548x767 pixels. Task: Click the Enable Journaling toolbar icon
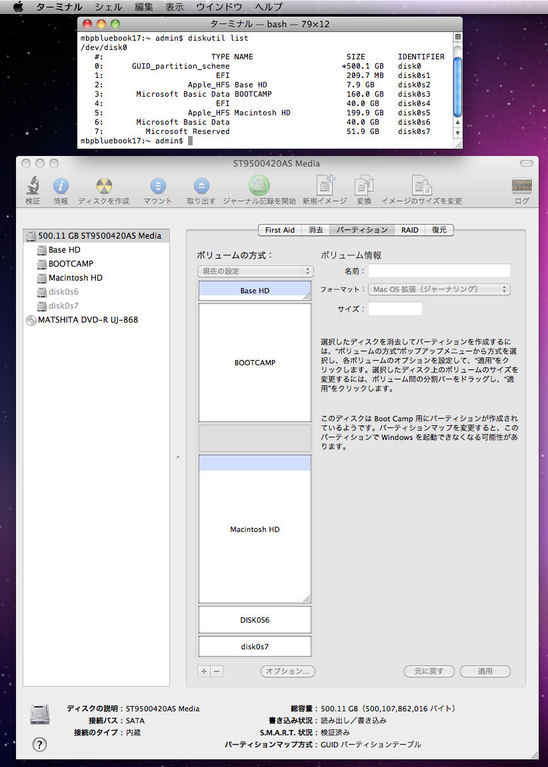259,186
